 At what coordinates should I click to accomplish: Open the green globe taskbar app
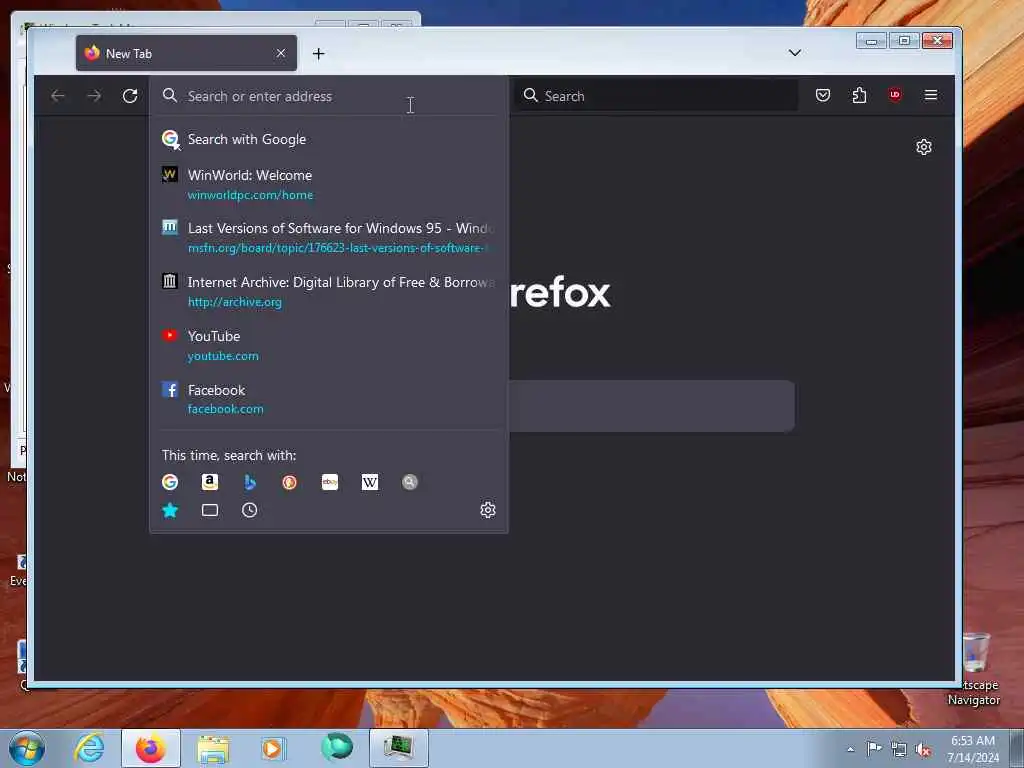pyautogui.click(x=337, y=747)
